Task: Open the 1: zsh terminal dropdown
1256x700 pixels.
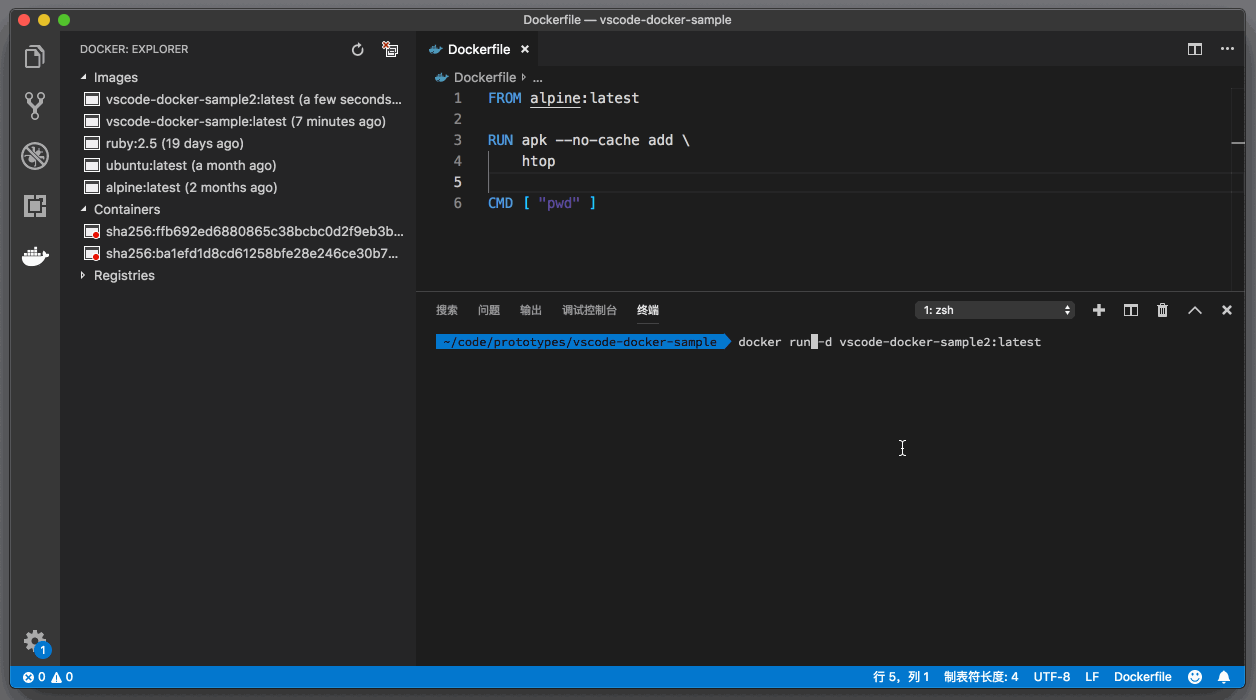Action: coord(995,310)
